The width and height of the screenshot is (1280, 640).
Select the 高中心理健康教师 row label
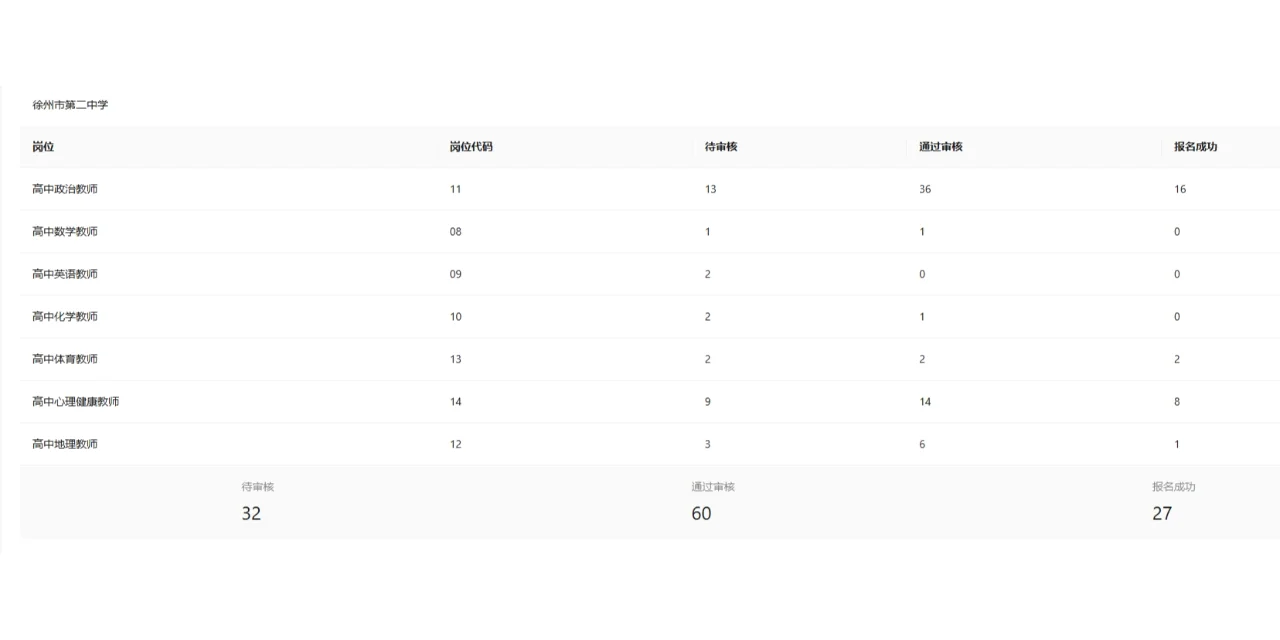pos(76,402)
